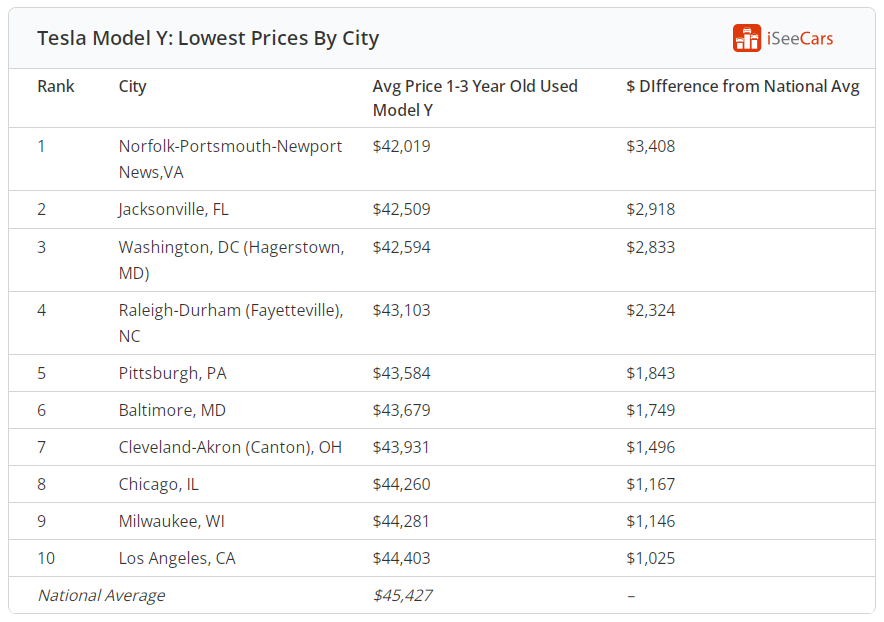Click the '$2,918' difference value
This screenshot has width=884, height=622.
coord(651,210)
